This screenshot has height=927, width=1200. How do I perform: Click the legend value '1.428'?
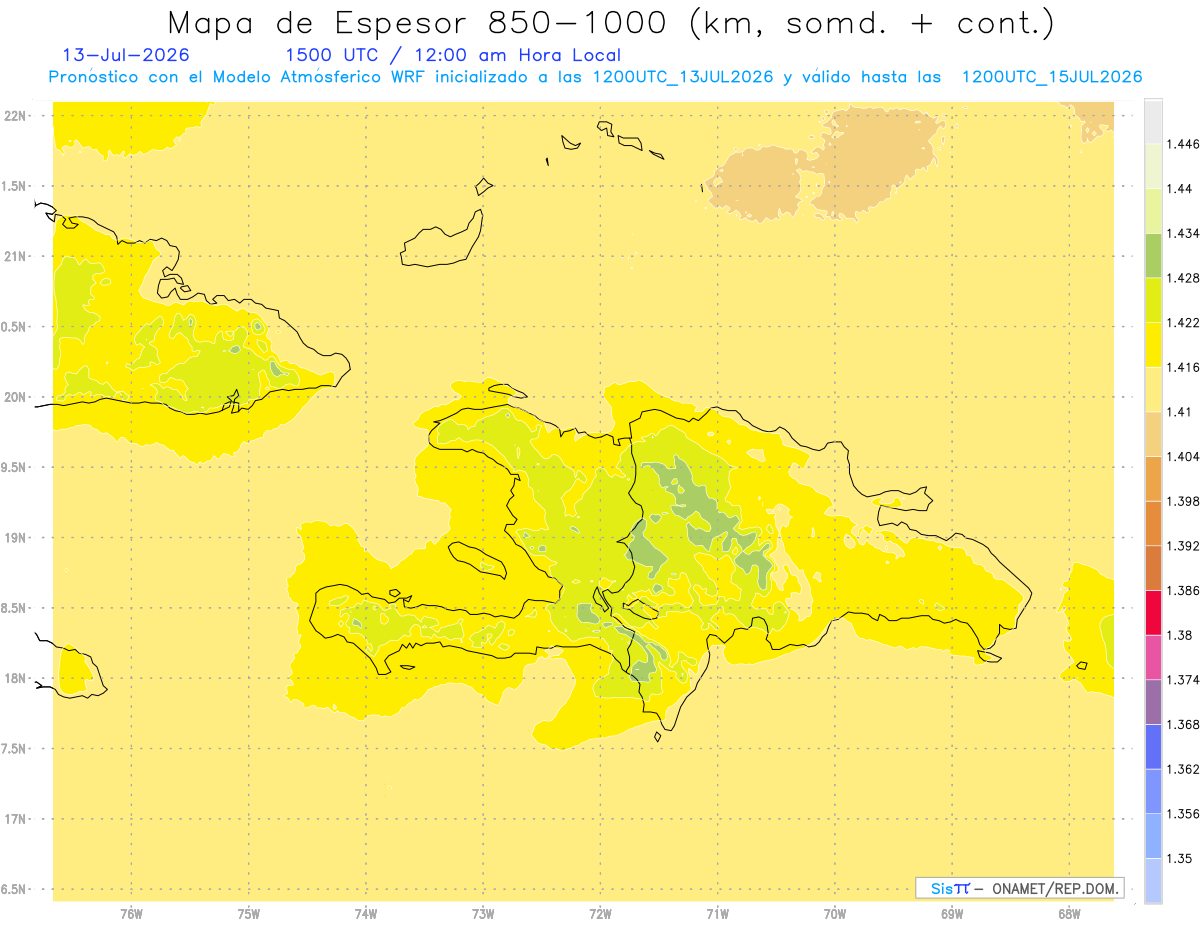(1183, 278)
